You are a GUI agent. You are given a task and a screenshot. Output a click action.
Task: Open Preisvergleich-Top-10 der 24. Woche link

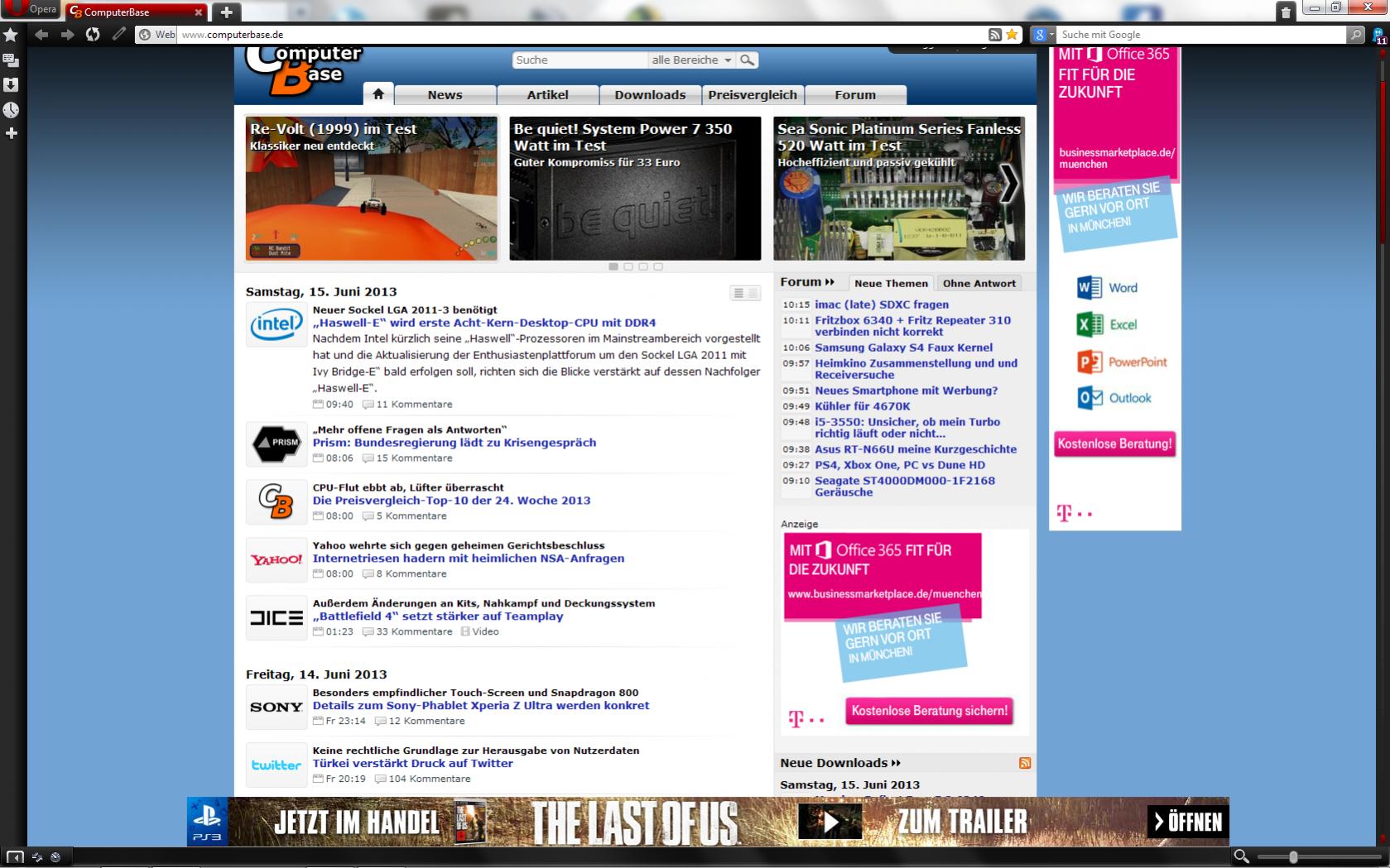click(452, 500)
